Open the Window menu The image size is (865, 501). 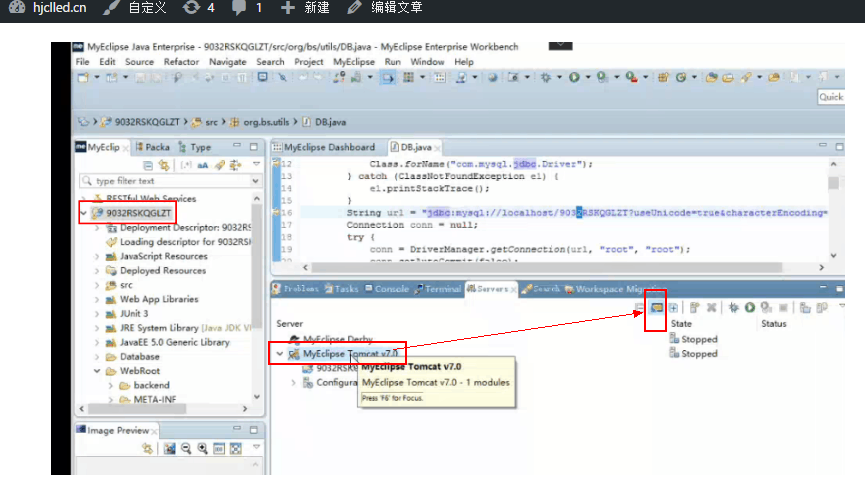coord(427,62)
